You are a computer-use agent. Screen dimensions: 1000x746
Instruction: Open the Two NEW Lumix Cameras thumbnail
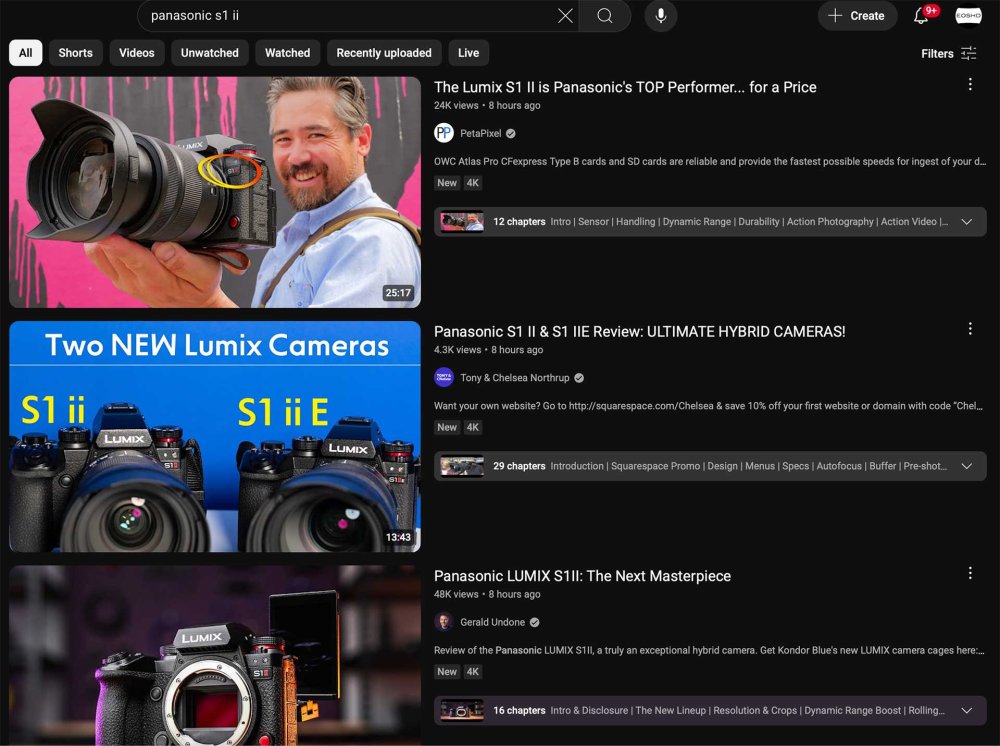215,436
